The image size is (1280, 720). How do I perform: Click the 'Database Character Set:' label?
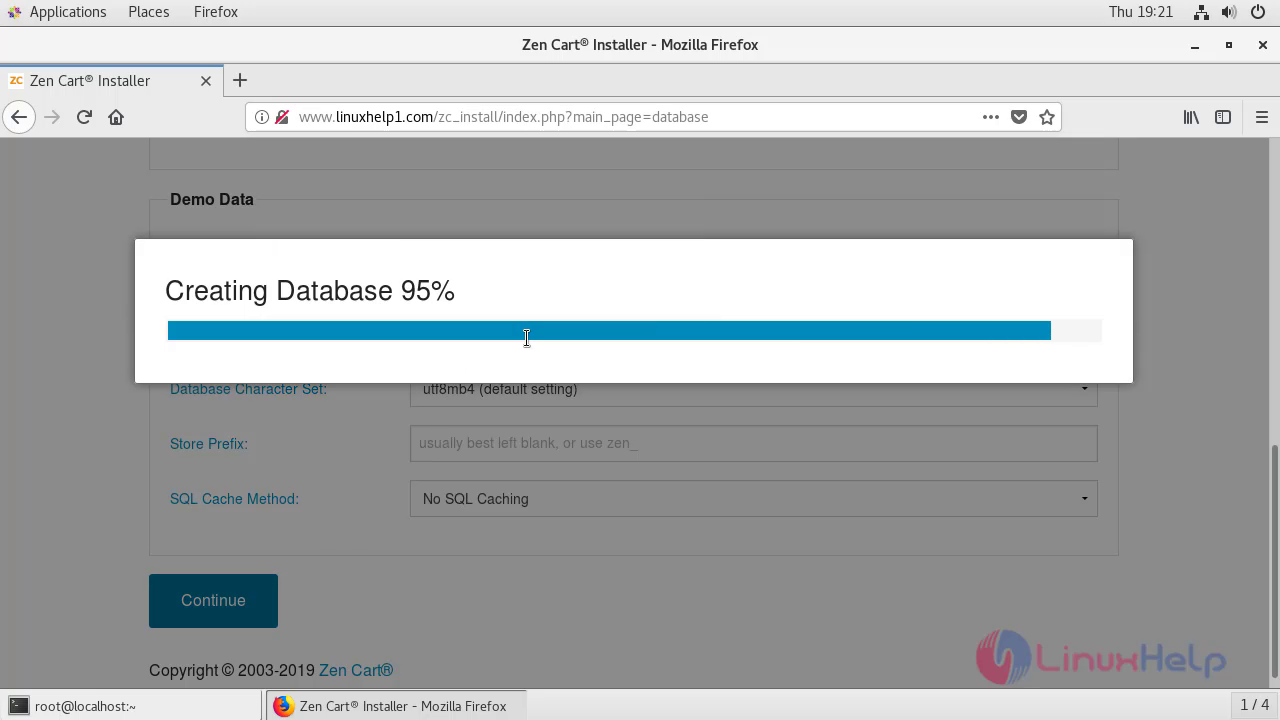pyautogui.click(x=248, y=390)
